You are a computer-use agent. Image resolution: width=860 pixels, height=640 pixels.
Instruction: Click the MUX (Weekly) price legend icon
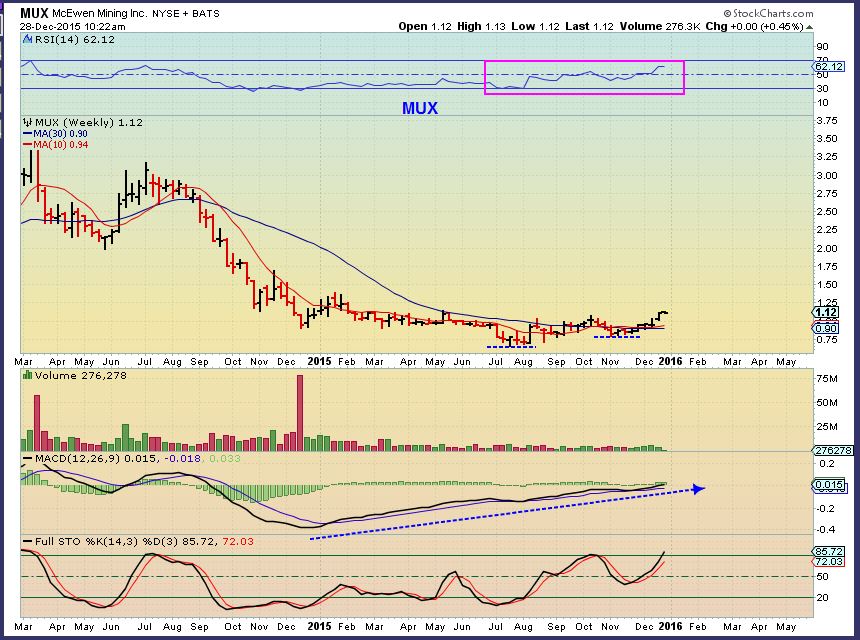click(27, 122)
